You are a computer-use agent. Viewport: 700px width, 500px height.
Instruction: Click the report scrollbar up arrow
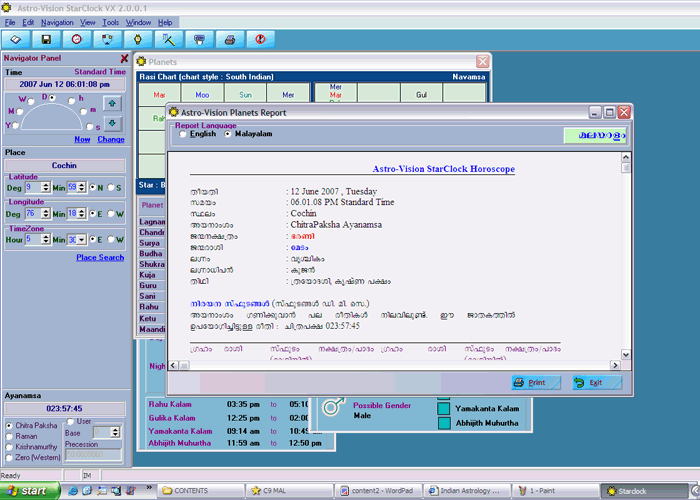tap(626, 157)
